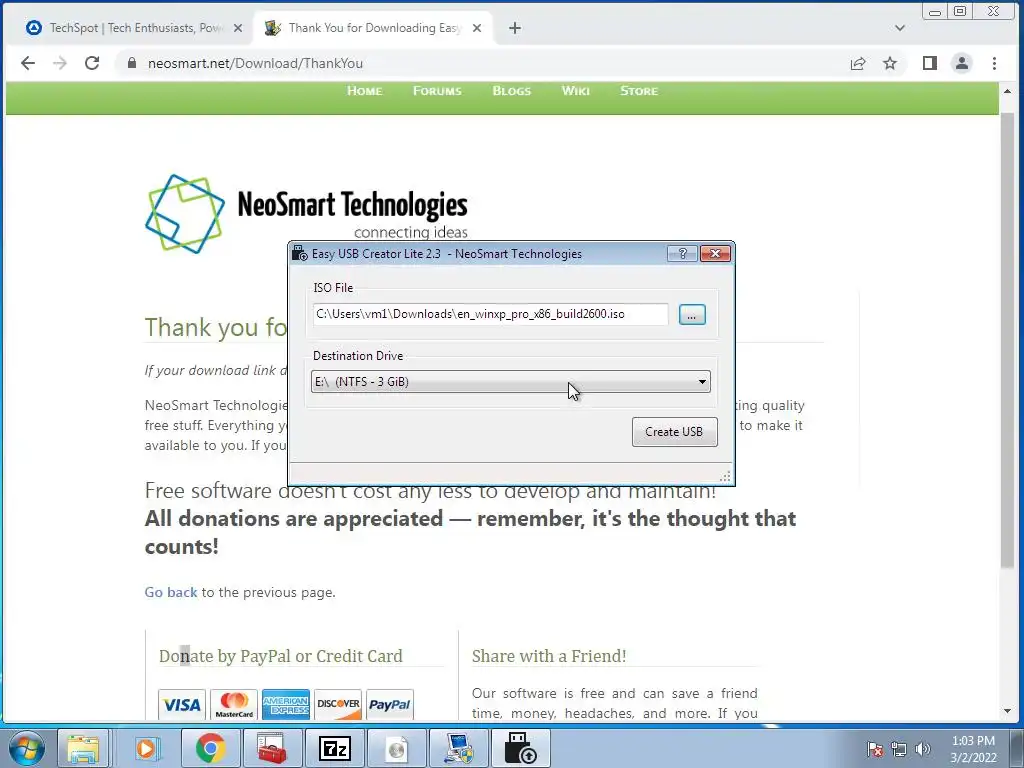1024x768 pixels.
Task: Click the page scroll up arrow
Action: (x=1007, y=92)
